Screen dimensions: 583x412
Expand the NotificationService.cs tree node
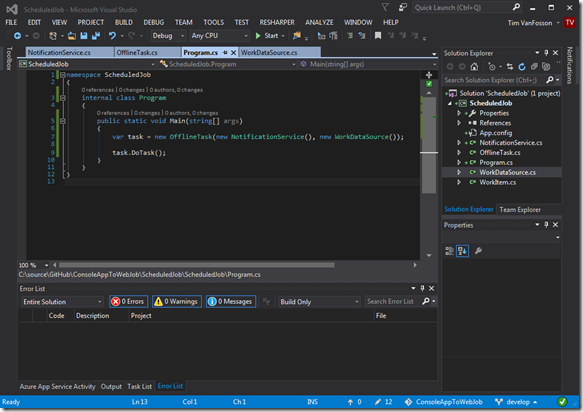[459, 143]
